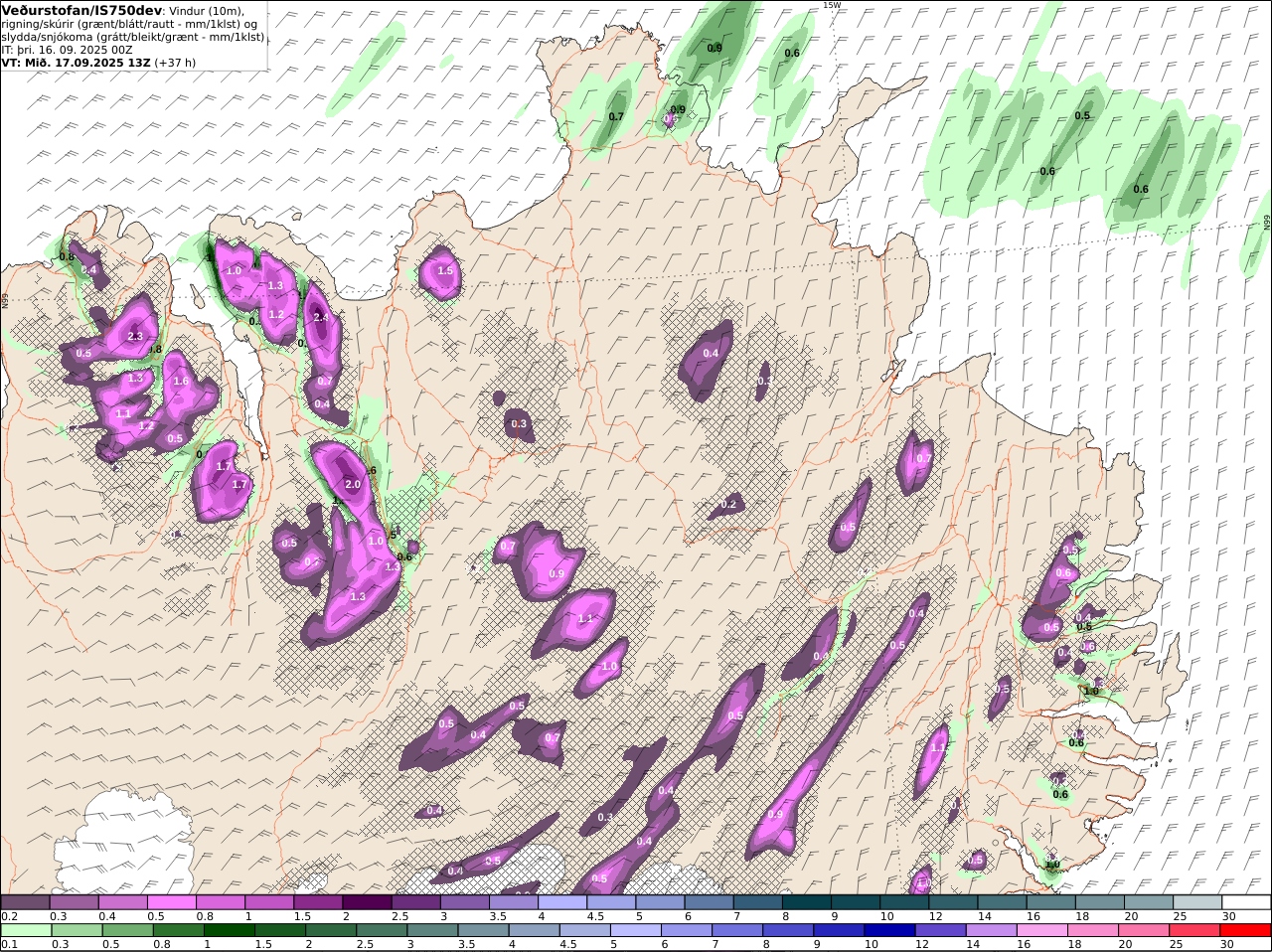Click the VT valid time line in header
The image size is (1272, 952).
(x=97, y=62)
